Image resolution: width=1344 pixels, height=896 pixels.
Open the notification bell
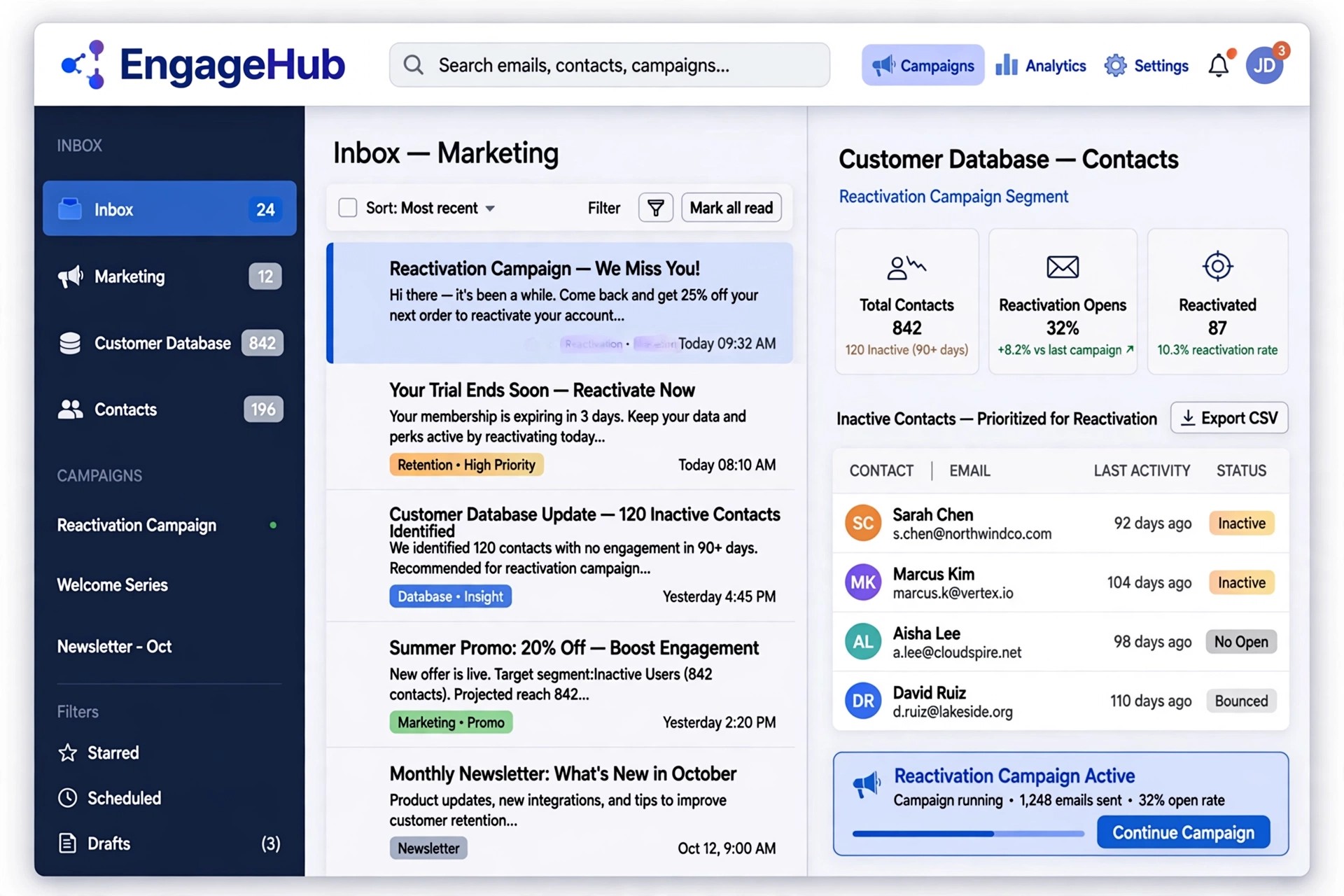[x=1219, y=65]
